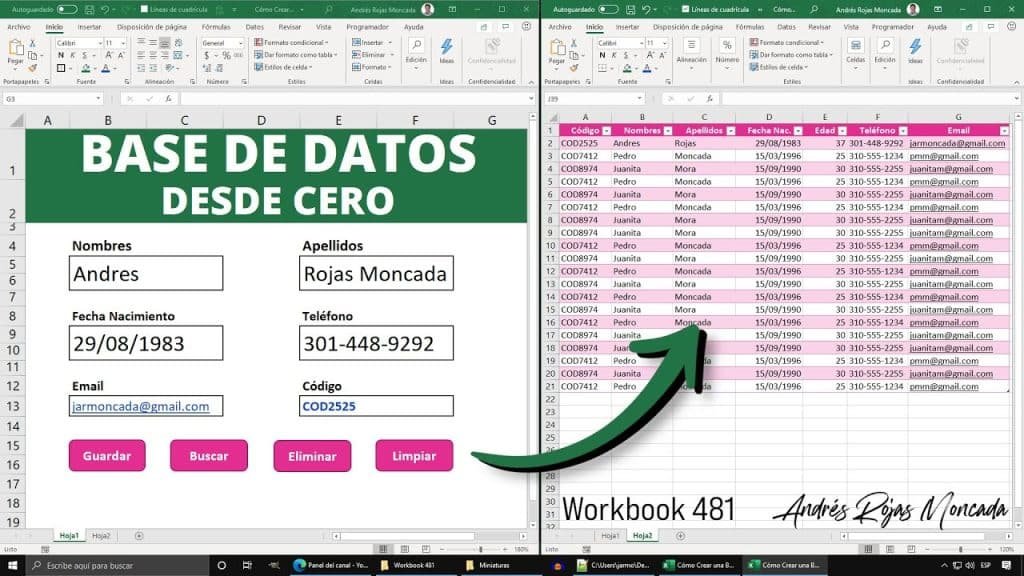Screen dimensions: 1024x576
Task: Toggle Autoguardado switch in the right window
Action: [607, 9]
